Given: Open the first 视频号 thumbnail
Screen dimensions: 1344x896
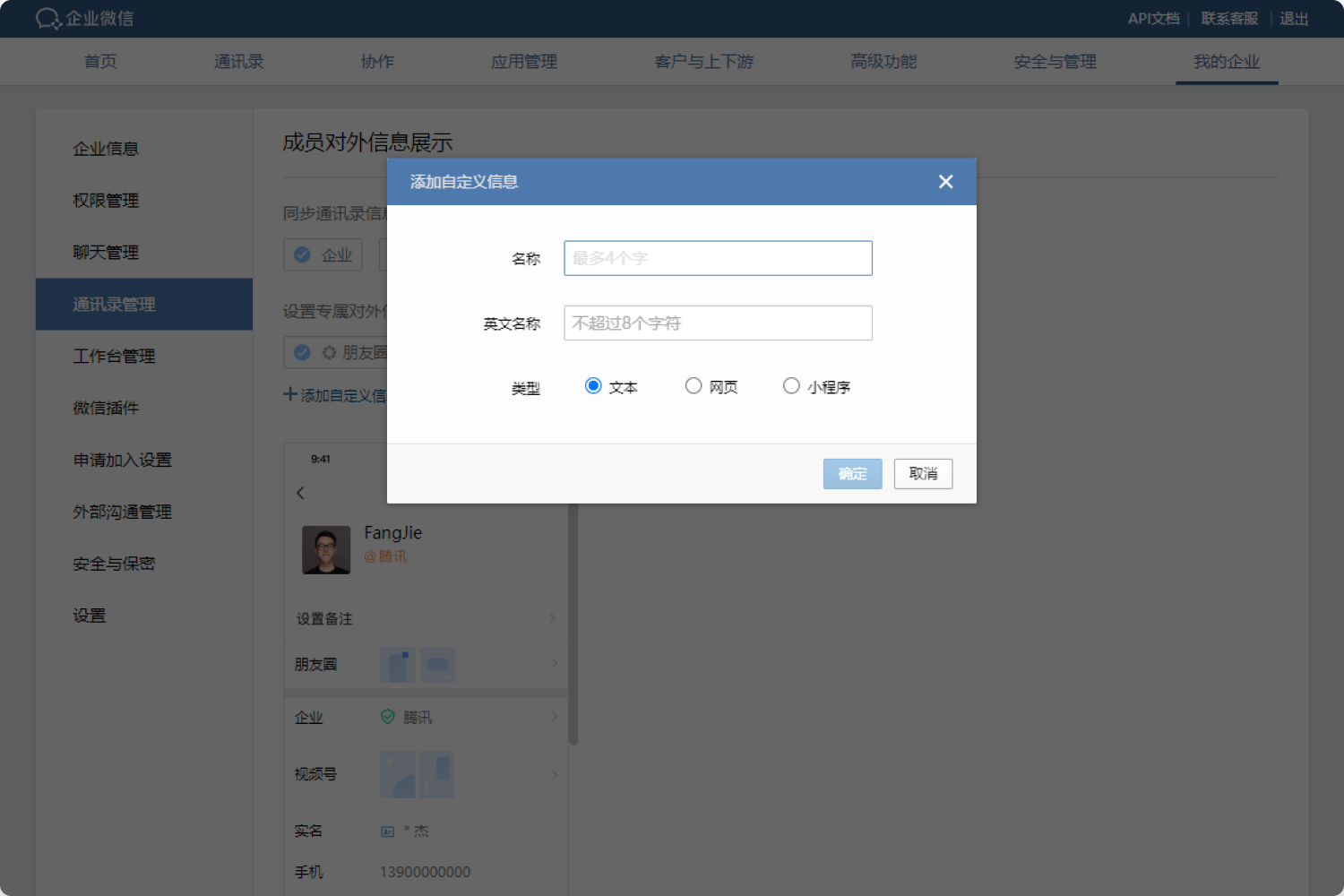Looking at the screenshot, I should [398, 774].
